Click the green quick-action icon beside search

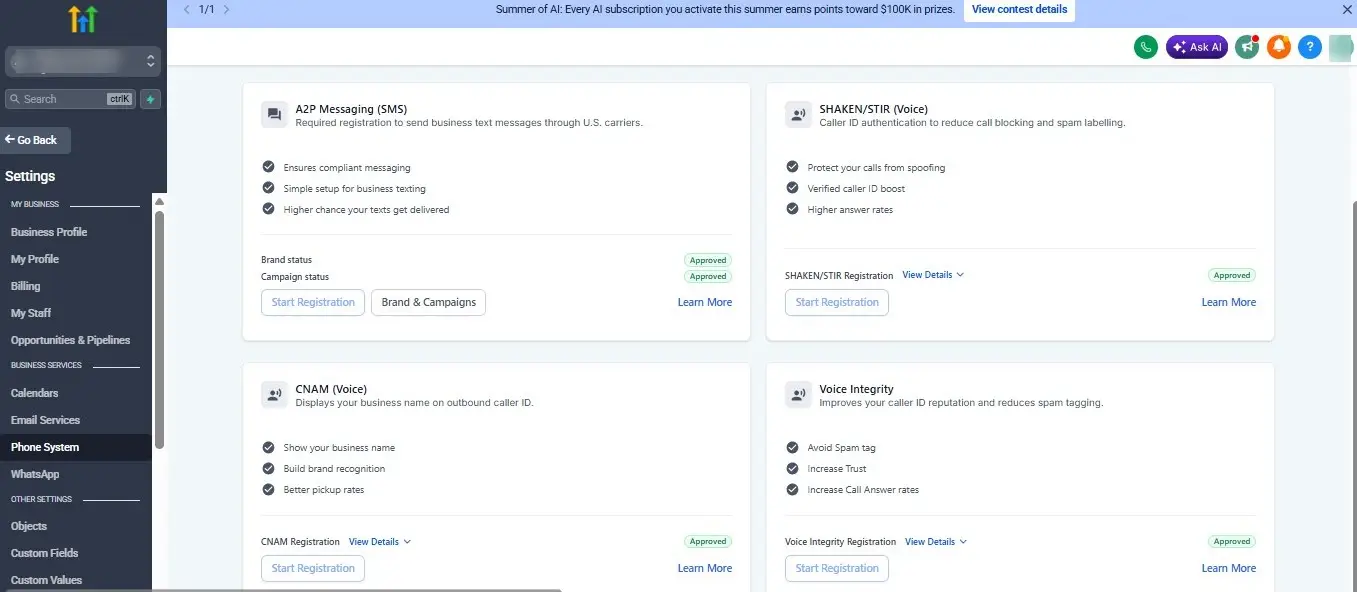[150, 99]
